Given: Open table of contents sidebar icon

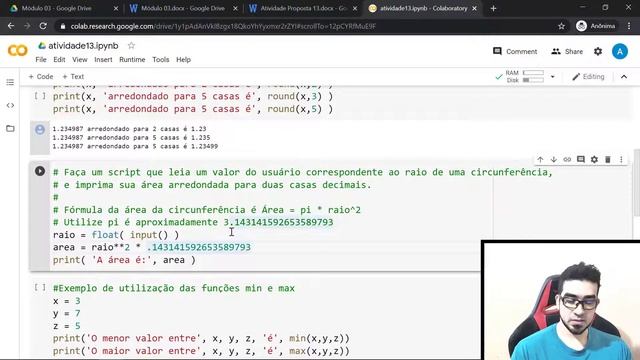Looking at the screenshot, I should point(10,82).
